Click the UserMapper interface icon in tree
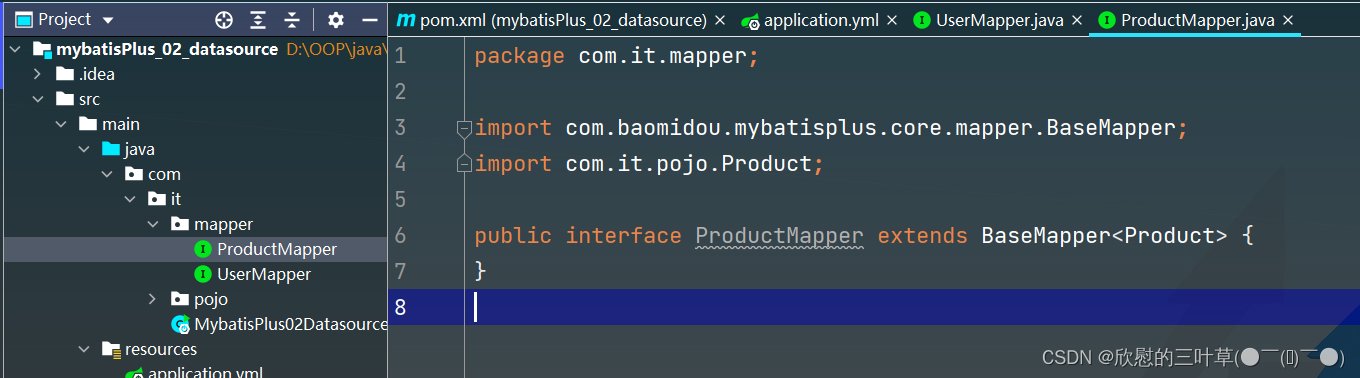Screen dimensions: 1360x378 (x=203, y=274)
